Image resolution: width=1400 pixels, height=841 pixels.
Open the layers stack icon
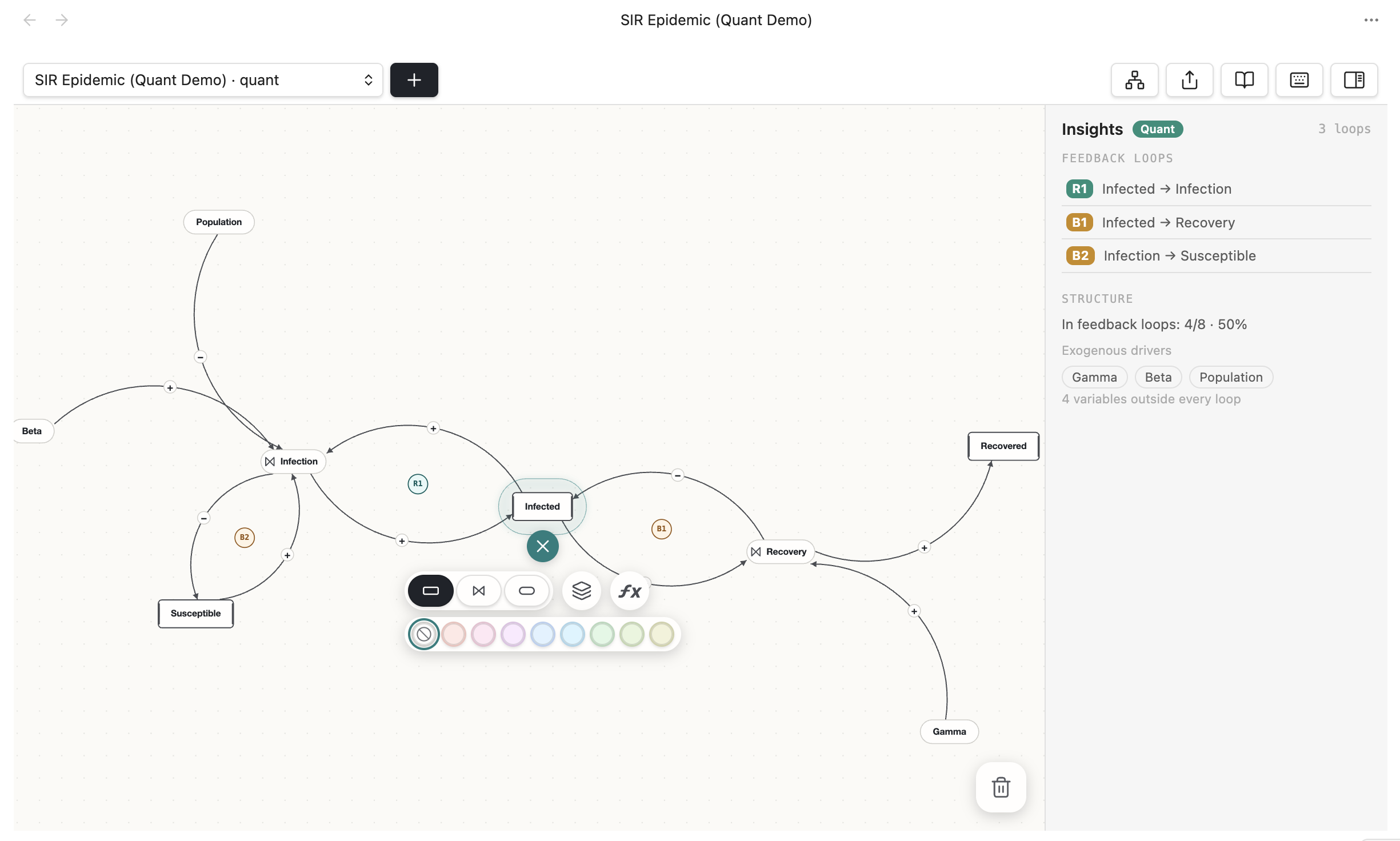582,591
